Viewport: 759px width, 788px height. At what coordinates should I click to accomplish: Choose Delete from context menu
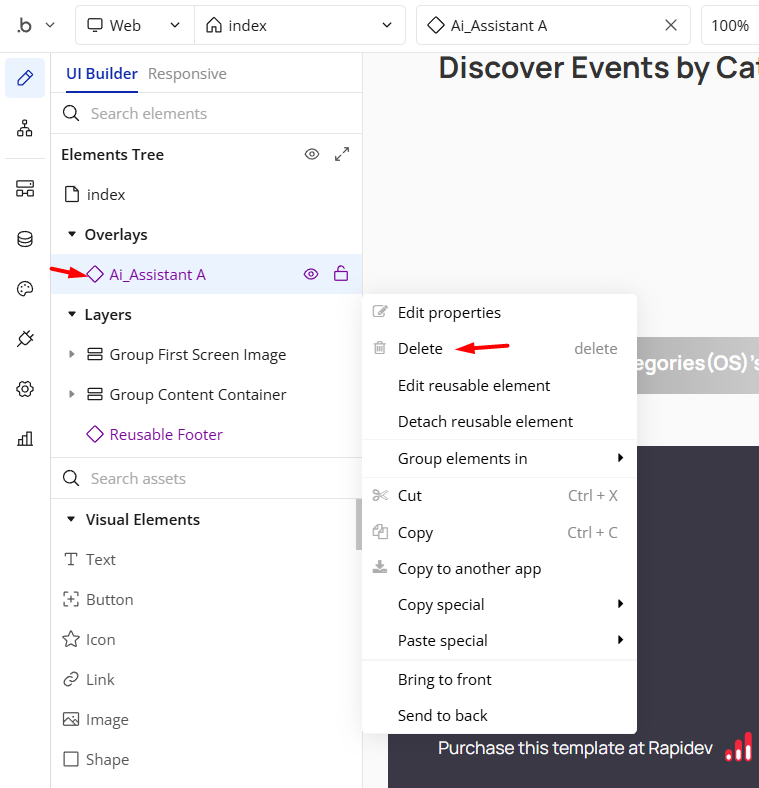420,349
